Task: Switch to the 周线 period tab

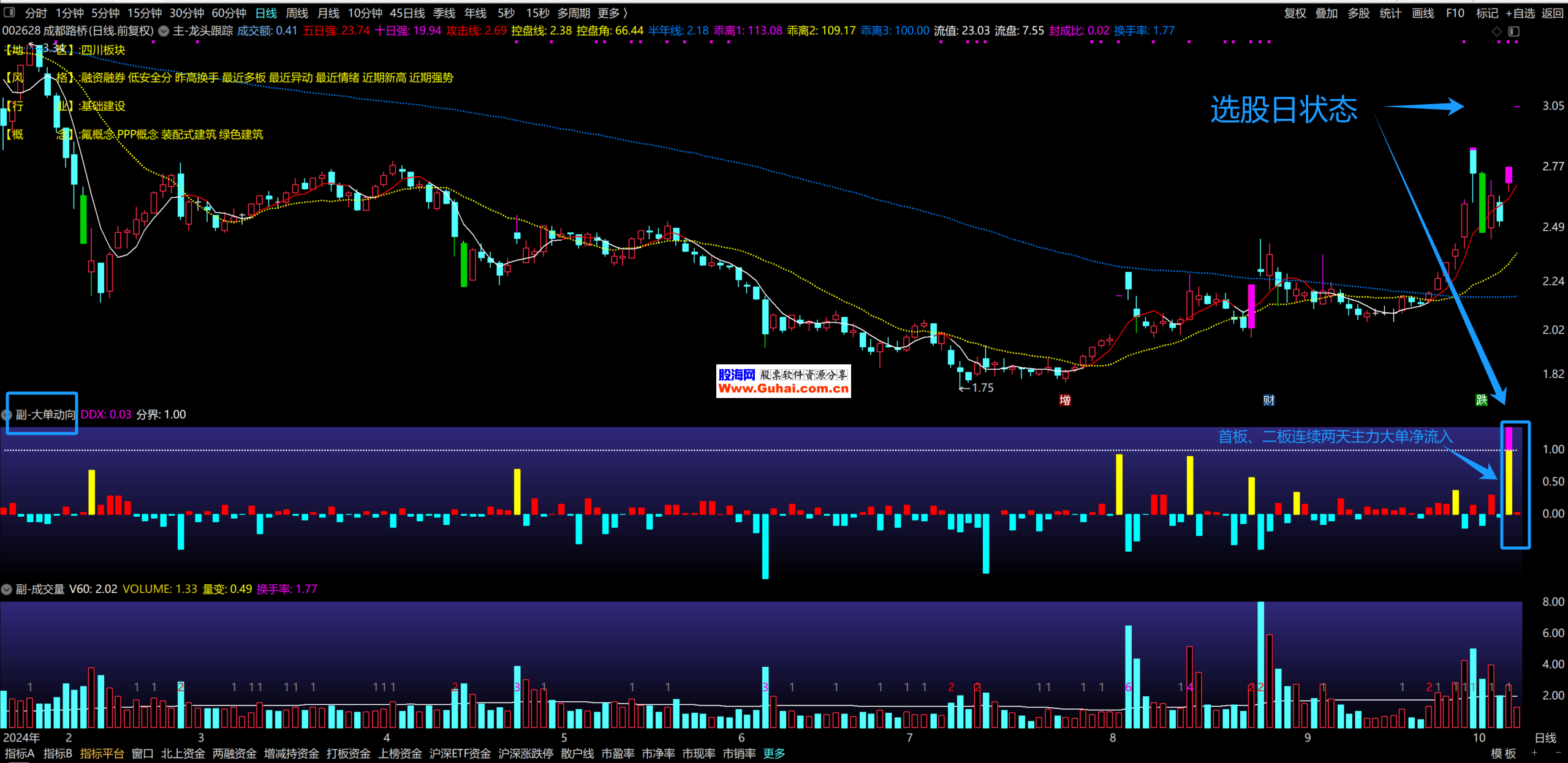Action: click(x=297, y=13)
